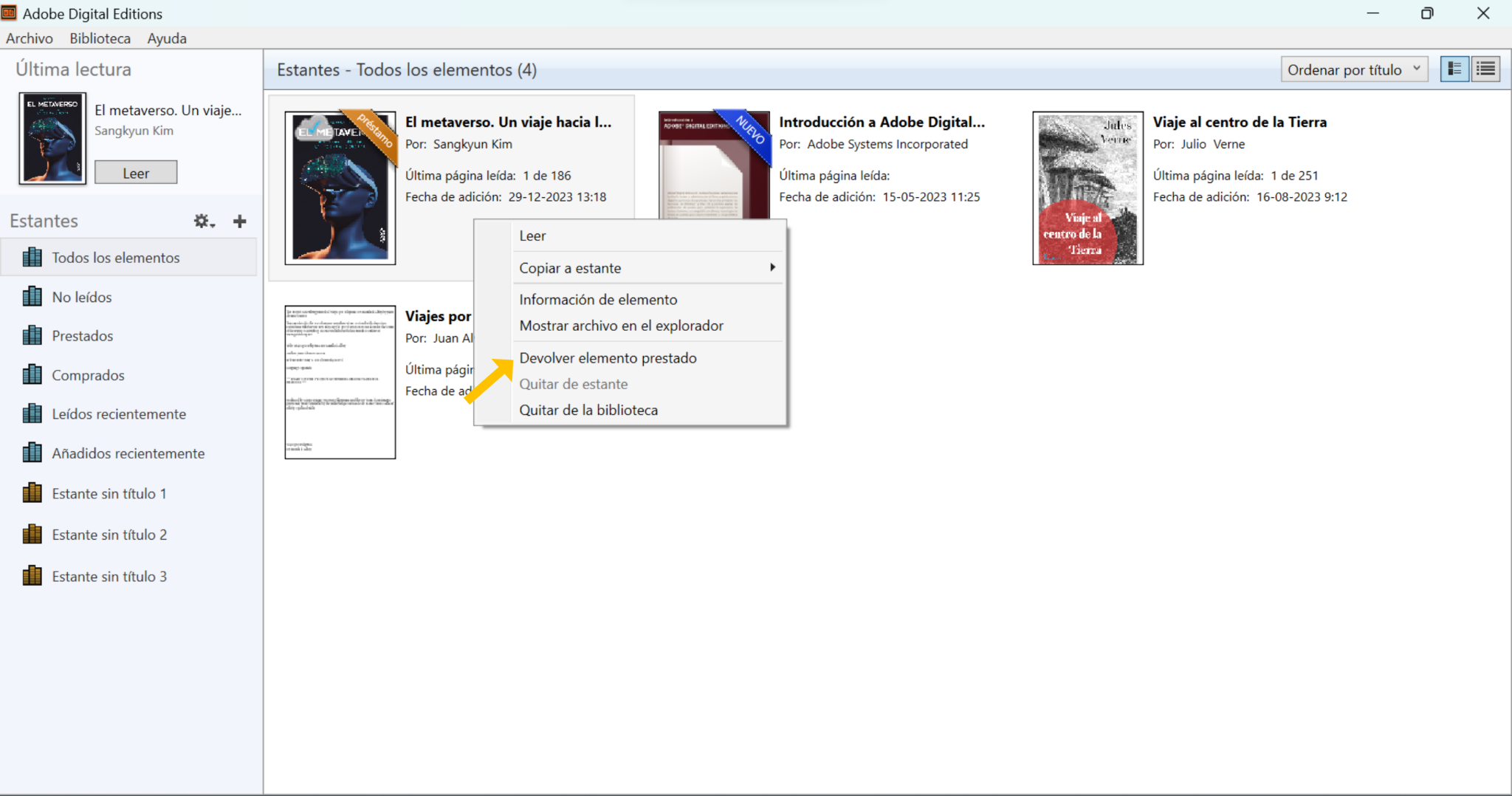
Task: Select the No leídos shelf
Action: 129,297
